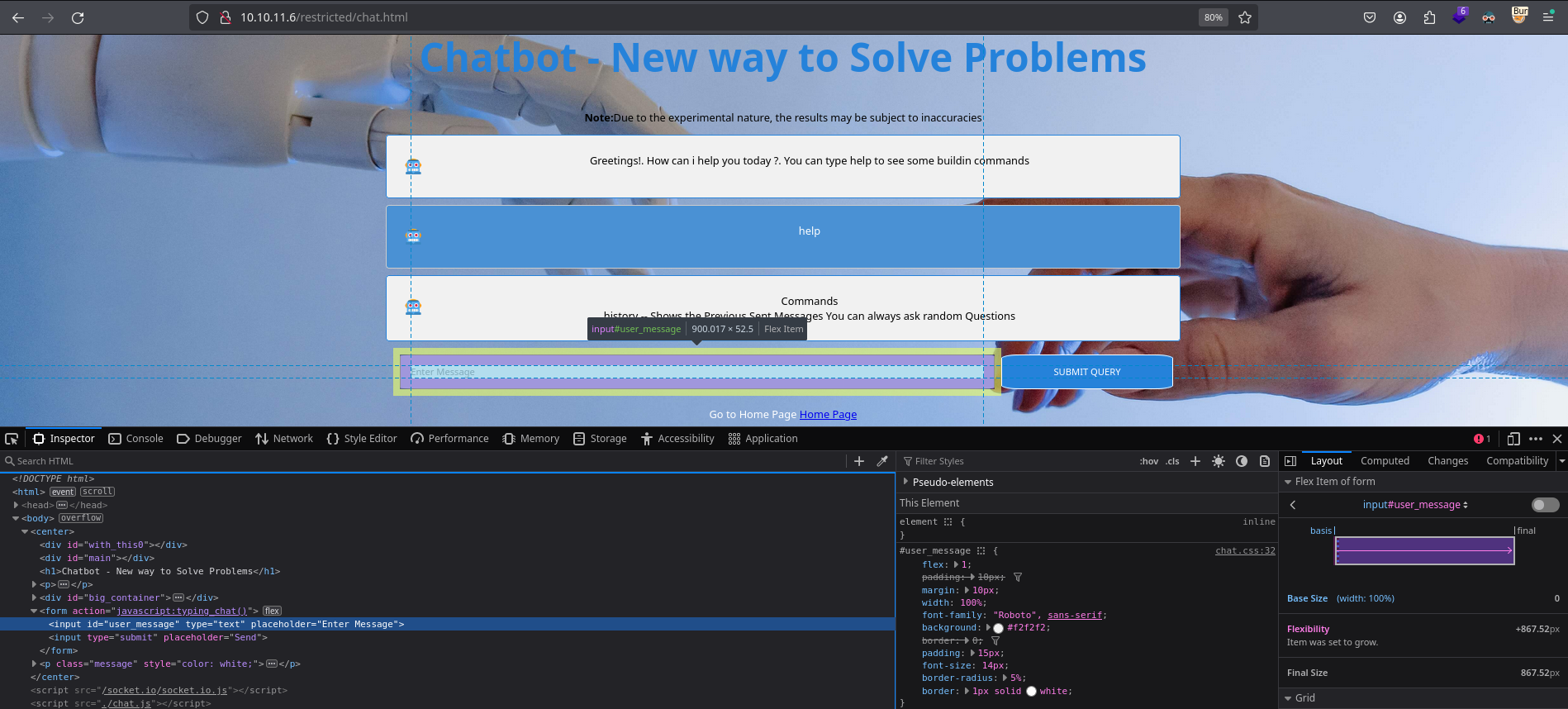Open the socket.io.js script link
Image resolution: width=1568 pixels, height=709 pixels.
164,691
